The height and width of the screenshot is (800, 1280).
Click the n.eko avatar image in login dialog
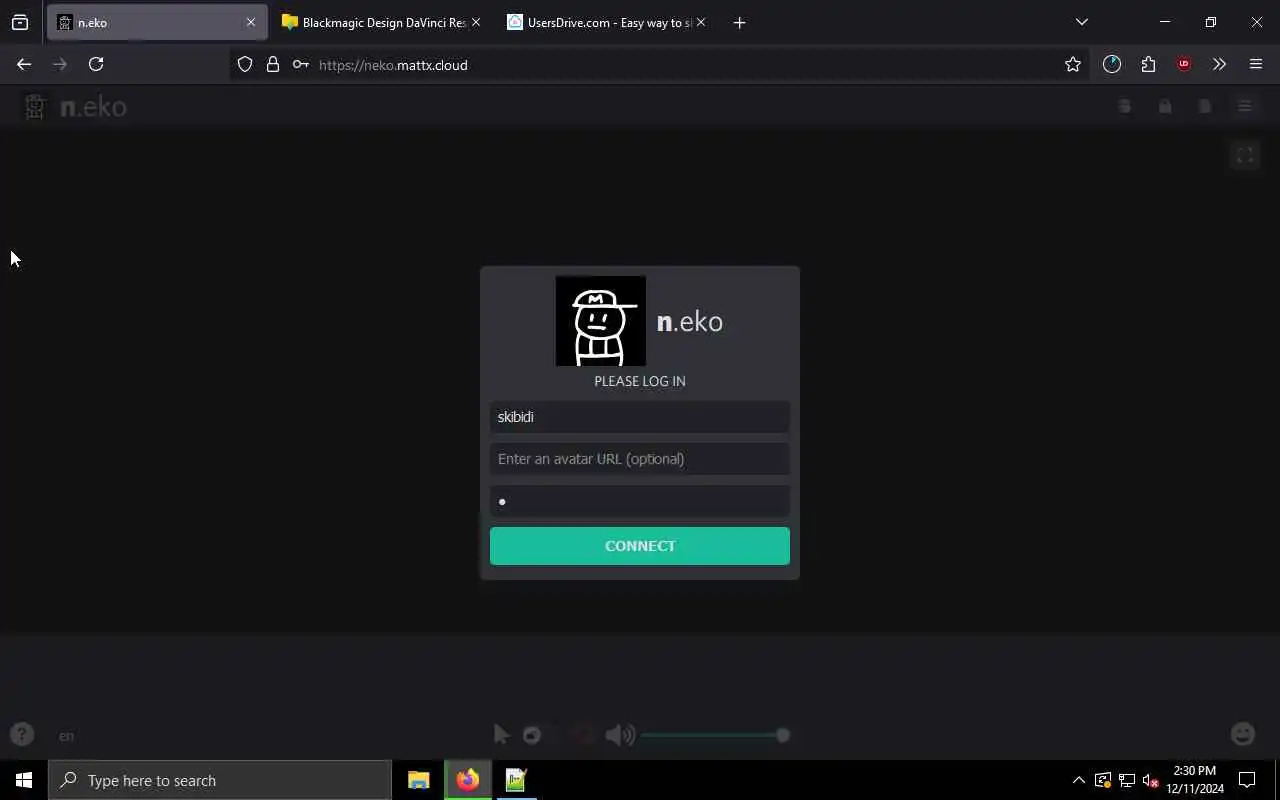click(601, 321)
